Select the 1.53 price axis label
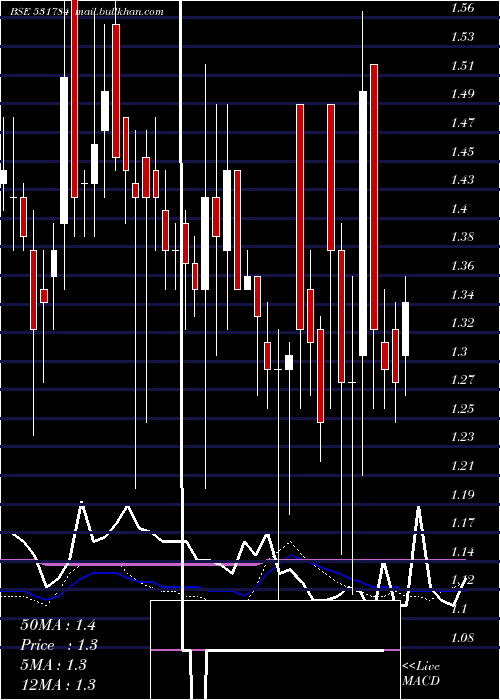 coord(462,37)
